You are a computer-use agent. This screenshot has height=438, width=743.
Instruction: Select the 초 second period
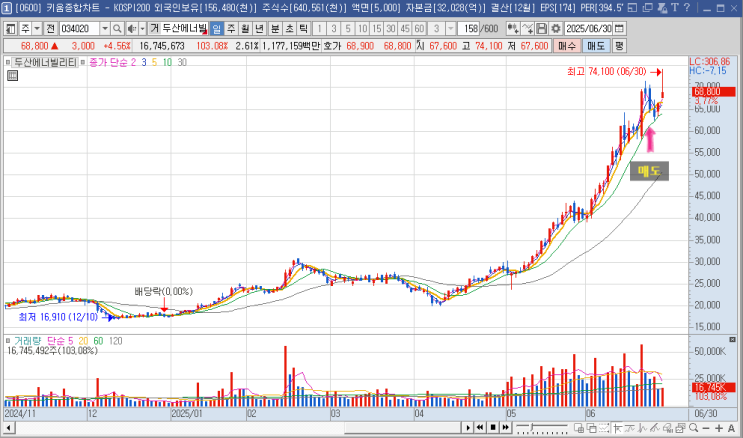coord(289,29)
